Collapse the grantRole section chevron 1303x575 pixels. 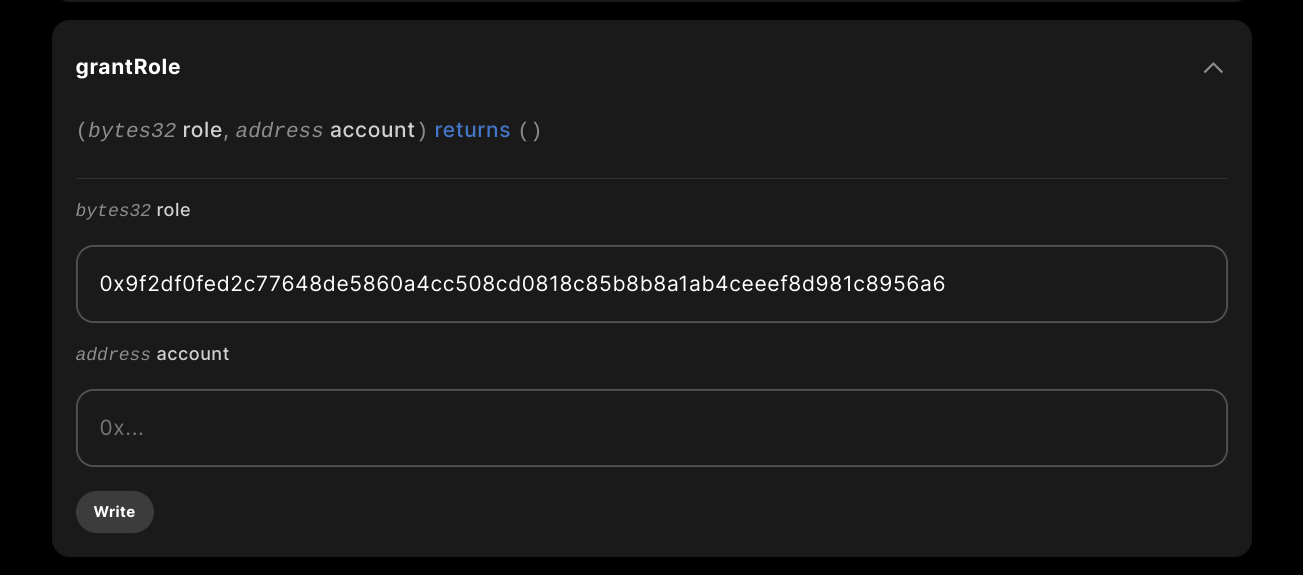click(x=1213, y=68)
